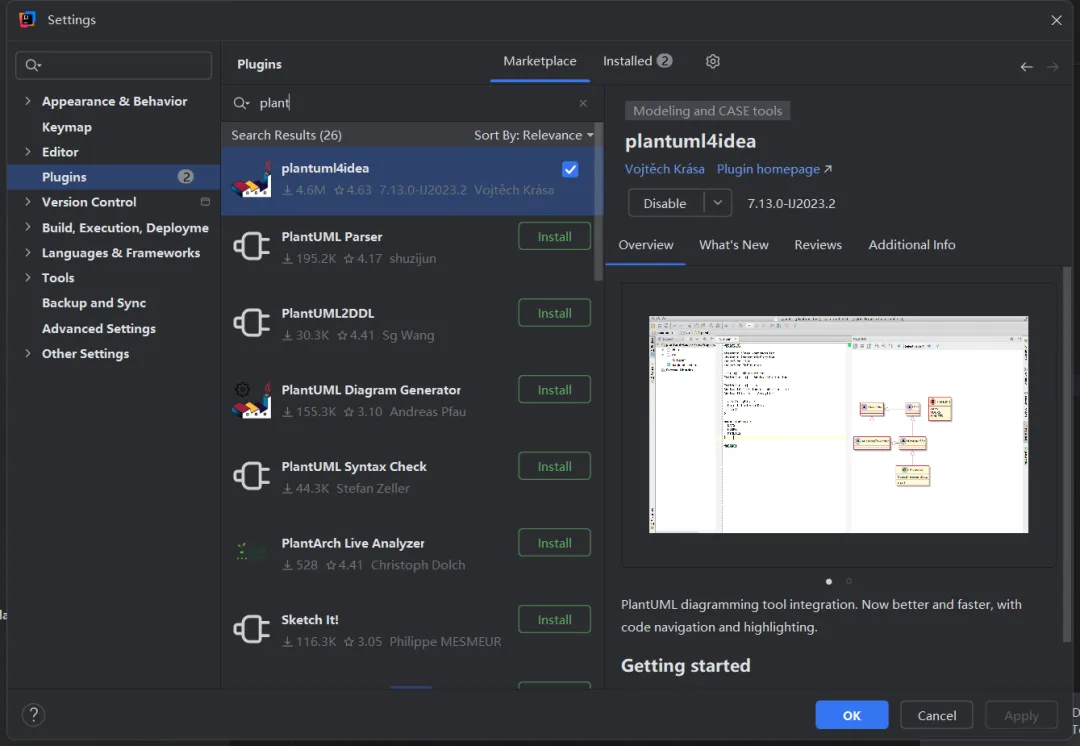Install the PlantUML Diagram Generator plugin
Image resolution: width=1080 pixels, height=746 pixels.
[554, 390]
